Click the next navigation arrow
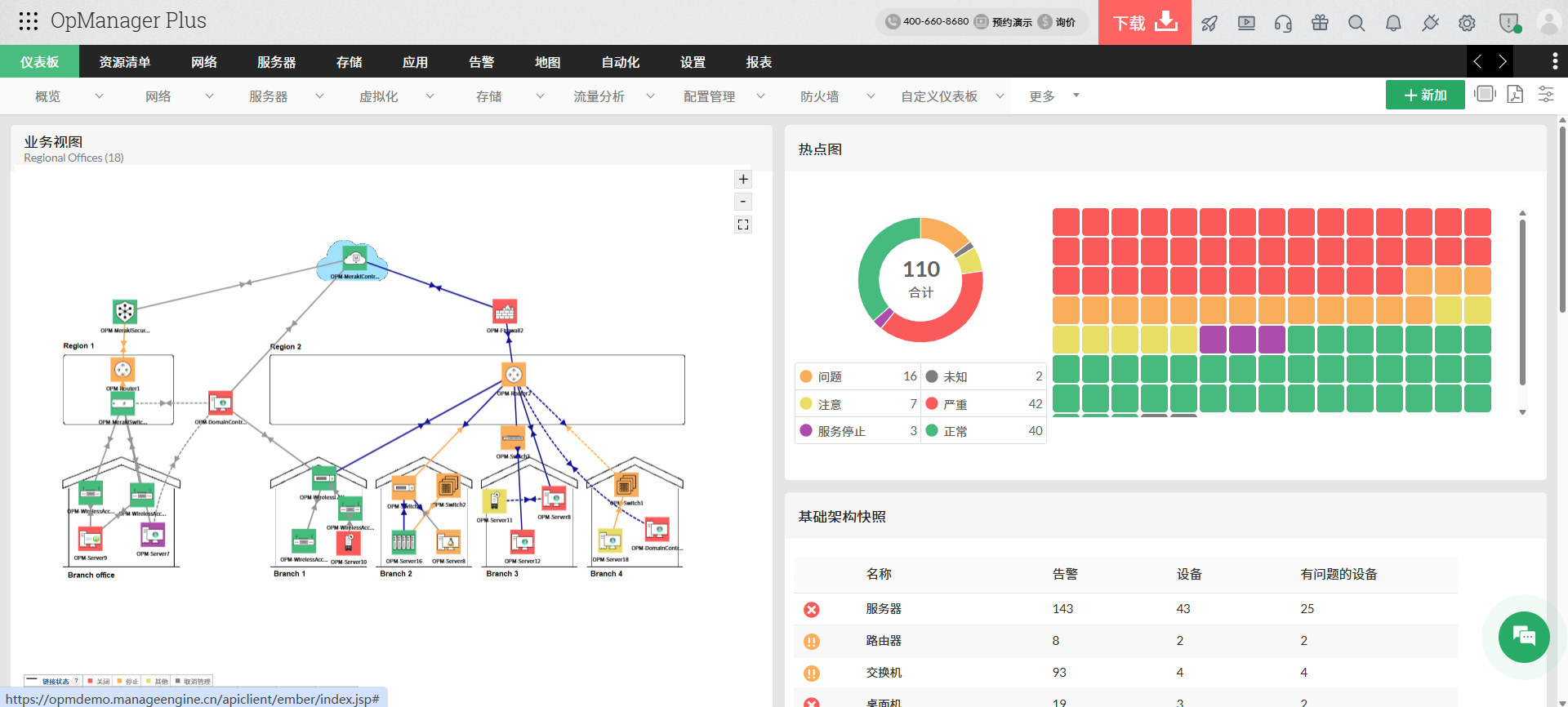 coord(1503,61)
